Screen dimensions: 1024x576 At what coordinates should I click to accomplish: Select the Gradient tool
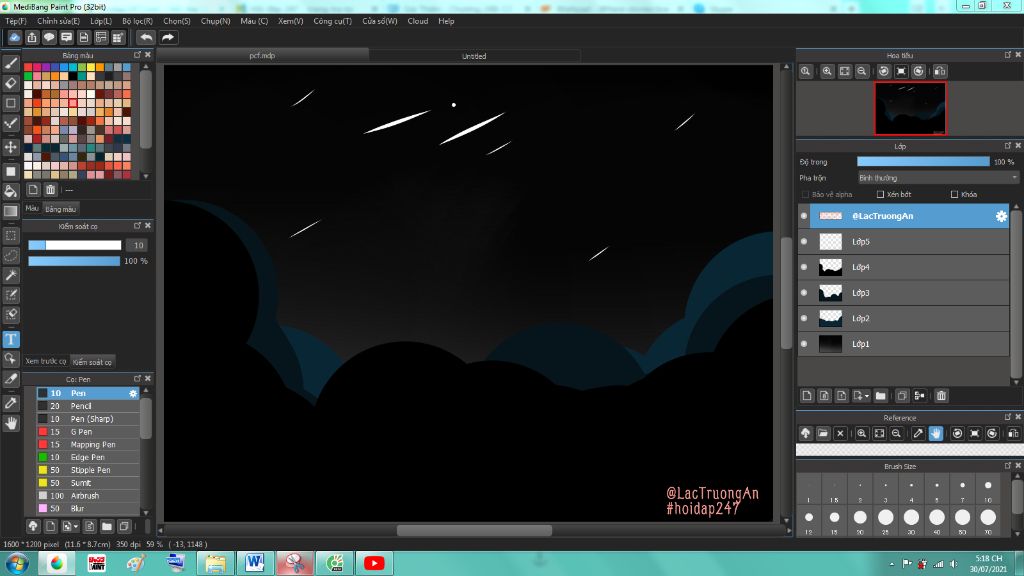pos(10,211)
